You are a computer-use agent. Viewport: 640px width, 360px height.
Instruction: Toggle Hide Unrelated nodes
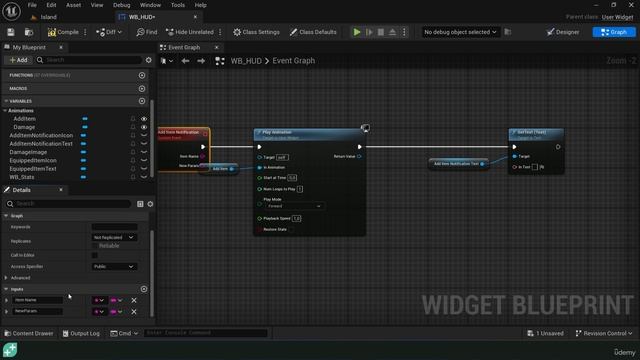click(x=190, y=32)
